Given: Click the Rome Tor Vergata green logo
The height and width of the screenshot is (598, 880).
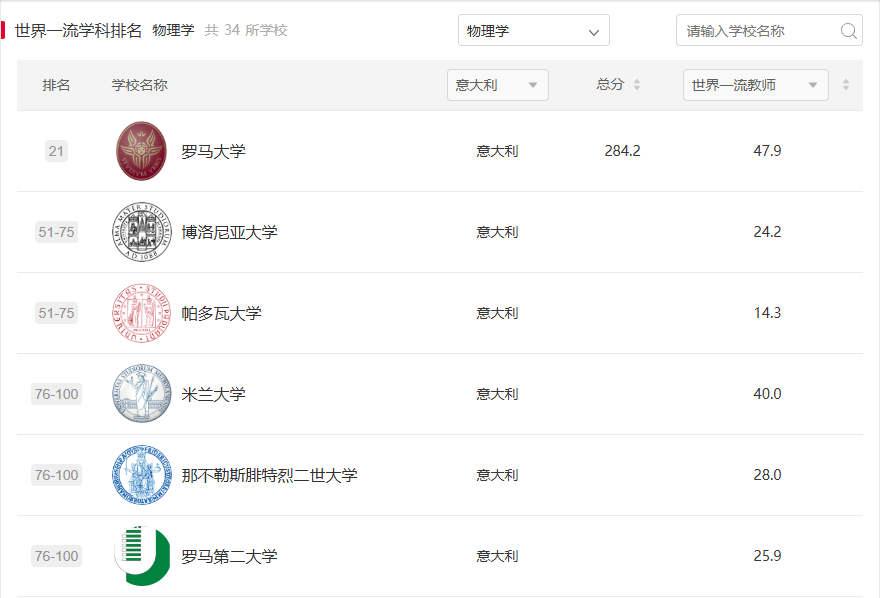Looking at the screenshot, I should [142, 556].
